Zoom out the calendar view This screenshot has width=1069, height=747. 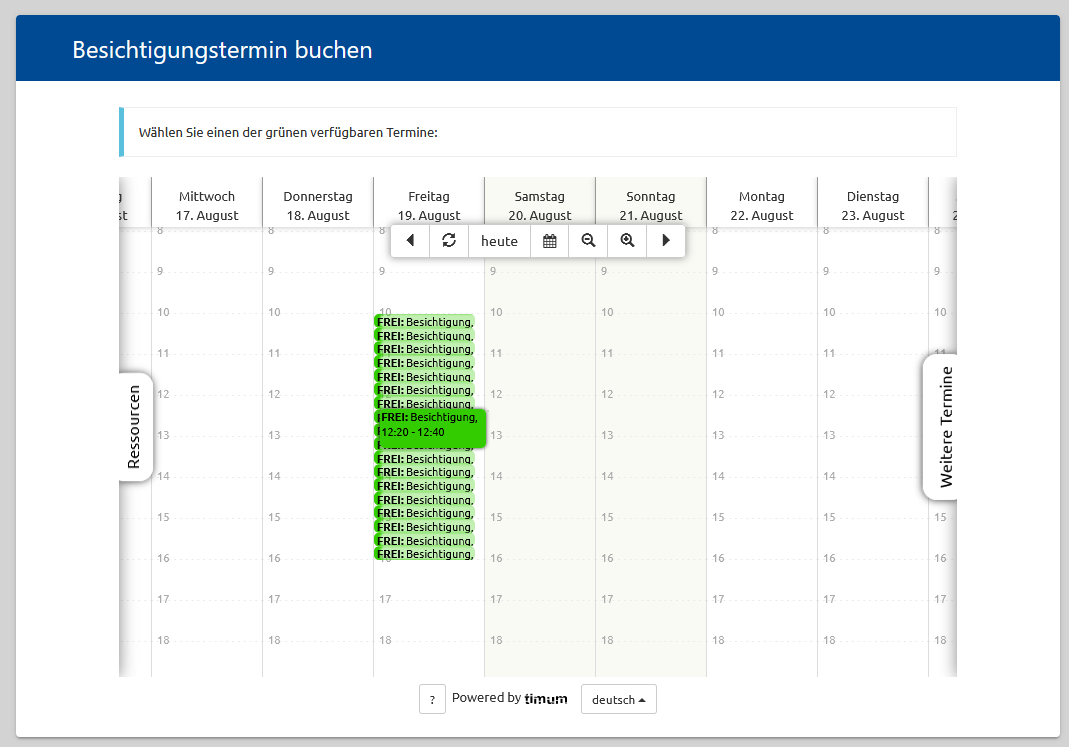coord(588,241)
